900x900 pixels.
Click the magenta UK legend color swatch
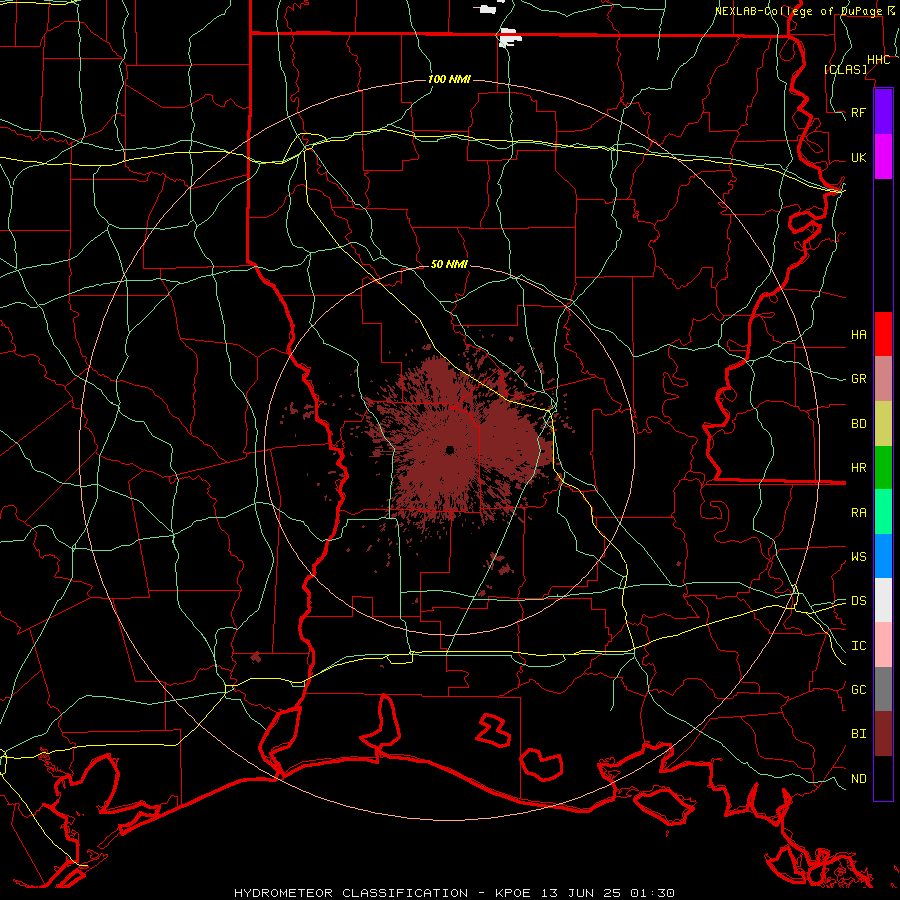click(883, 157)
